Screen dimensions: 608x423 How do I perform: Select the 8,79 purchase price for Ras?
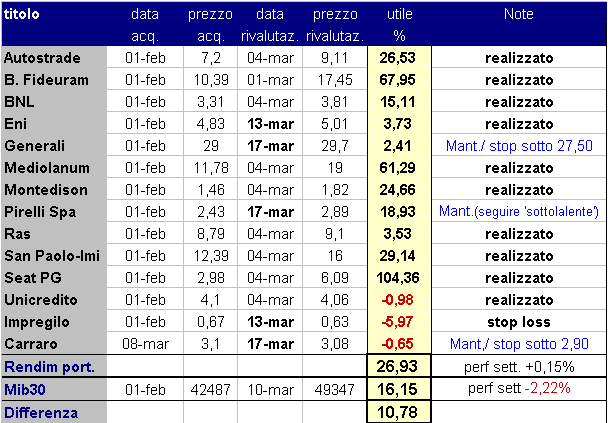pyautogui.click(x=211, y=234)
